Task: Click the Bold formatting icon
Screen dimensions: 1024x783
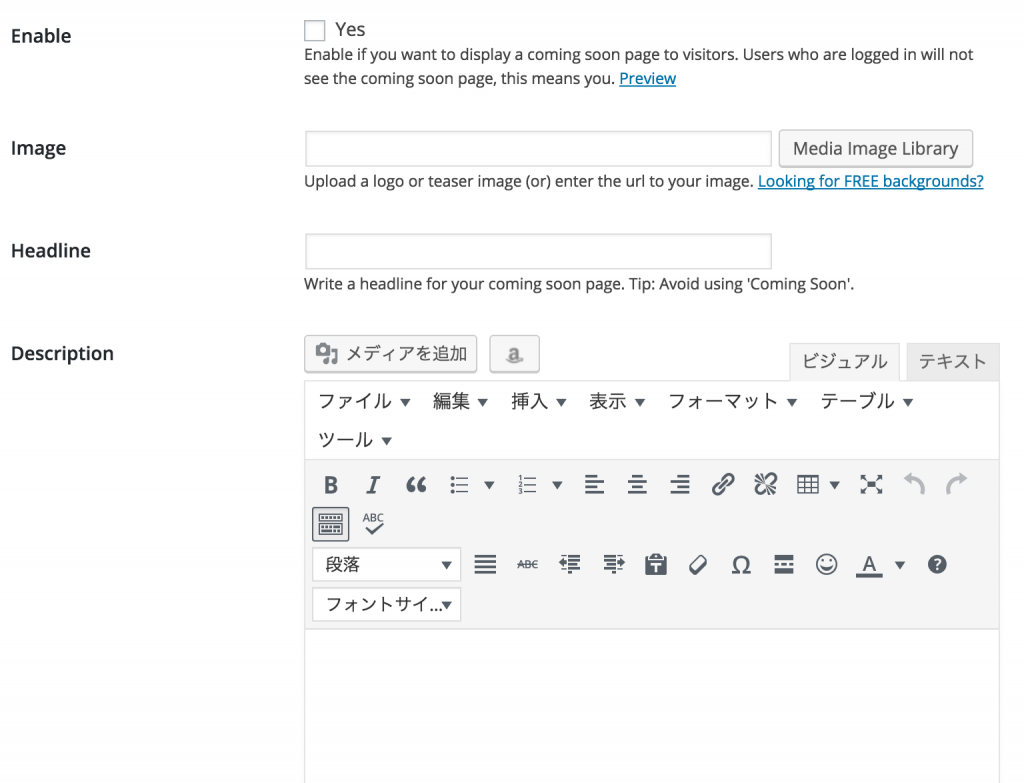Action: (x=331, y=485)
